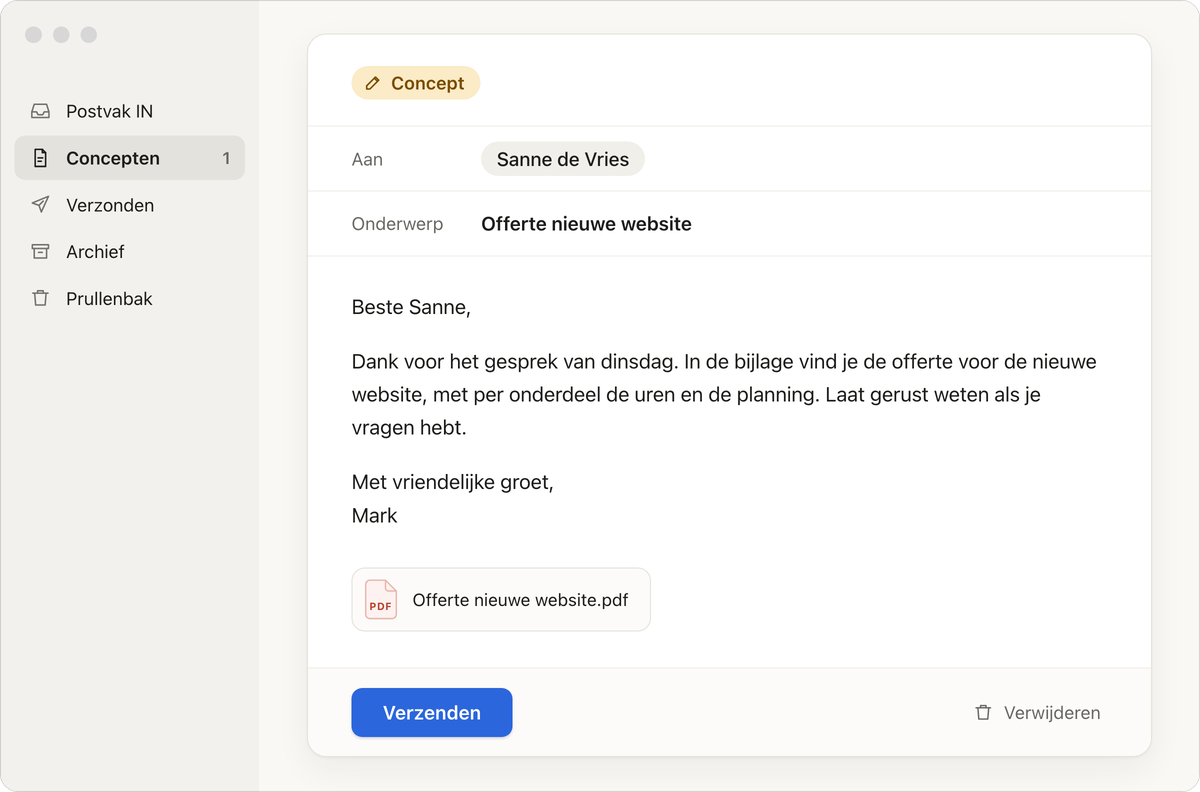Viewport: 1200px width, 792px height.
Task: Click the Onderwerp label
Action: point(398,224)
